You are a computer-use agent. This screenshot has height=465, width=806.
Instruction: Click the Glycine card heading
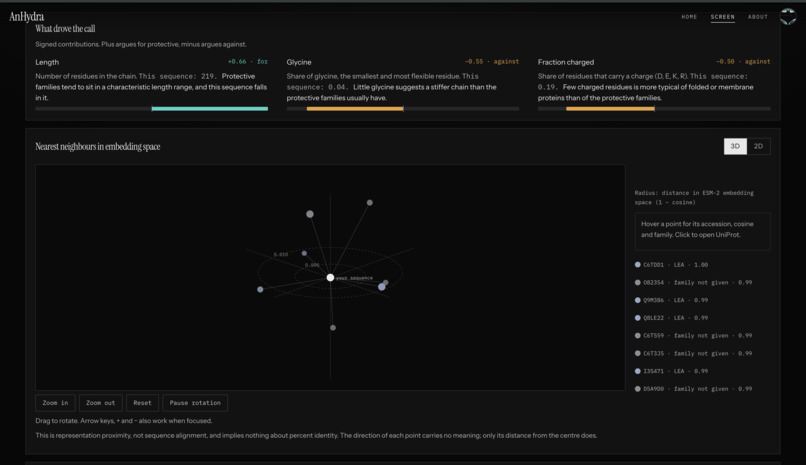click(299, 62)
